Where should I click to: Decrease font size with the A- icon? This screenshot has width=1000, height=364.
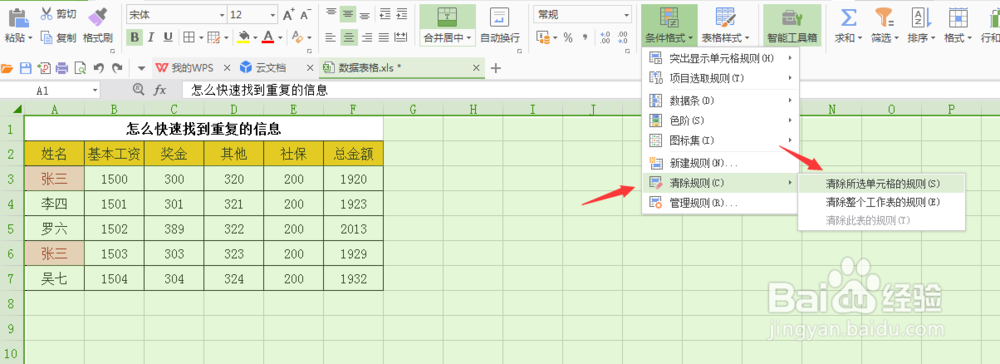click(306, 14)
